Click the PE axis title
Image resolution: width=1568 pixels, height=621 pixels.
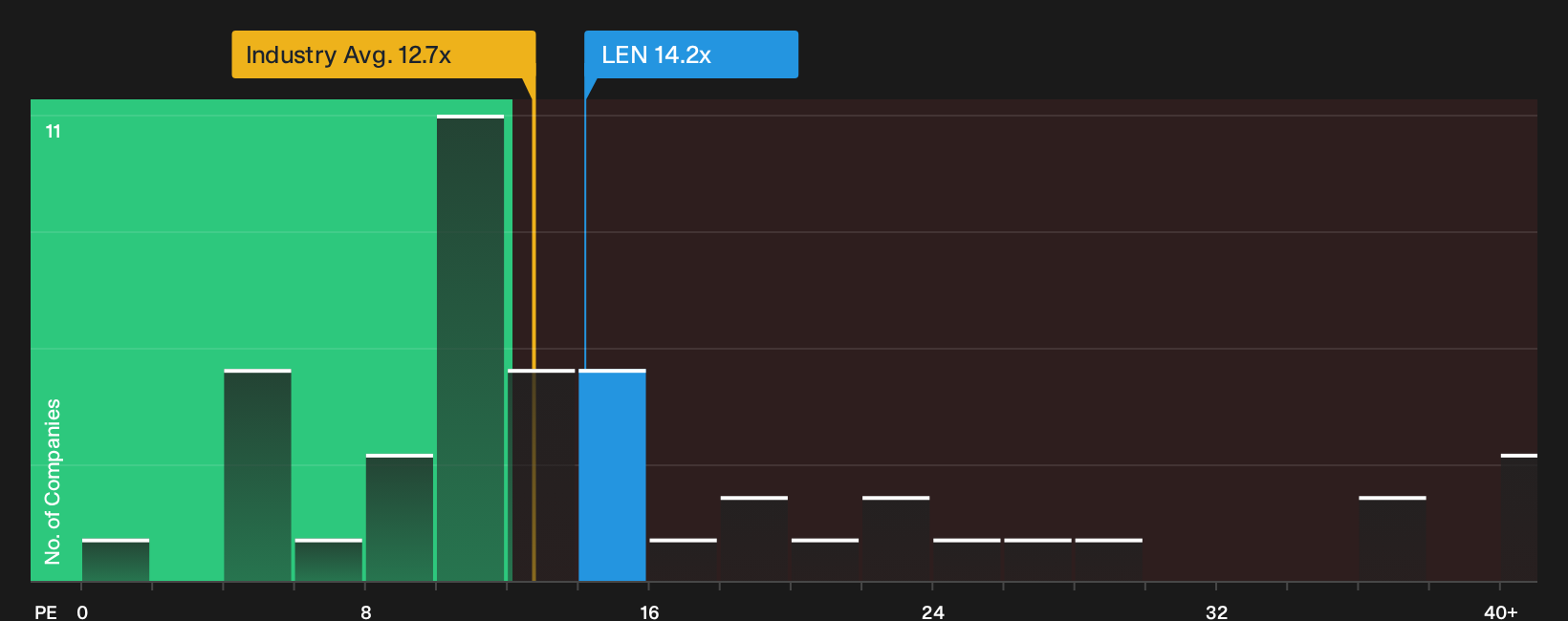tap(46, 612)
